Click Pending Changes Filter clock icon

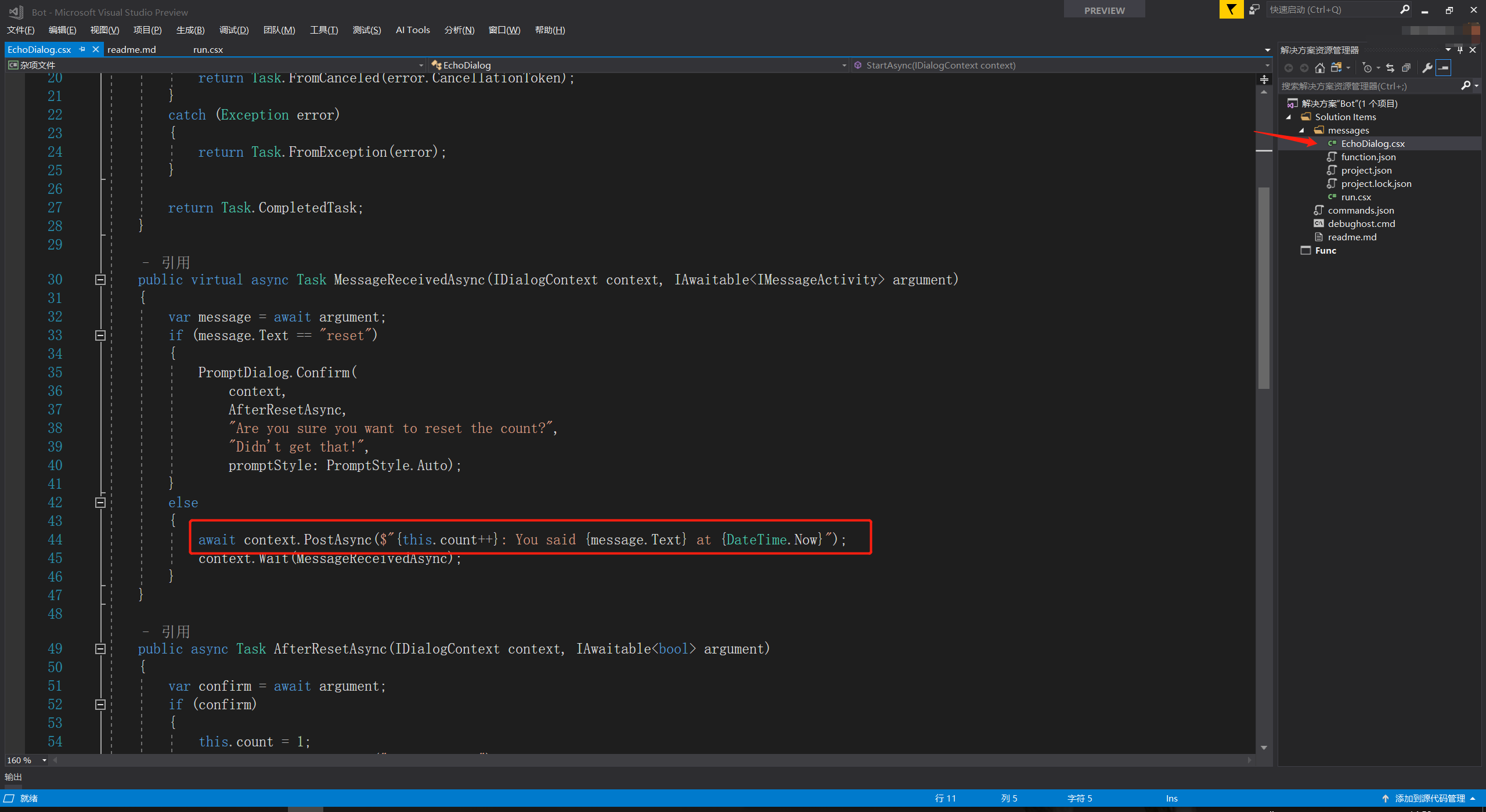tap(1367, 68)
